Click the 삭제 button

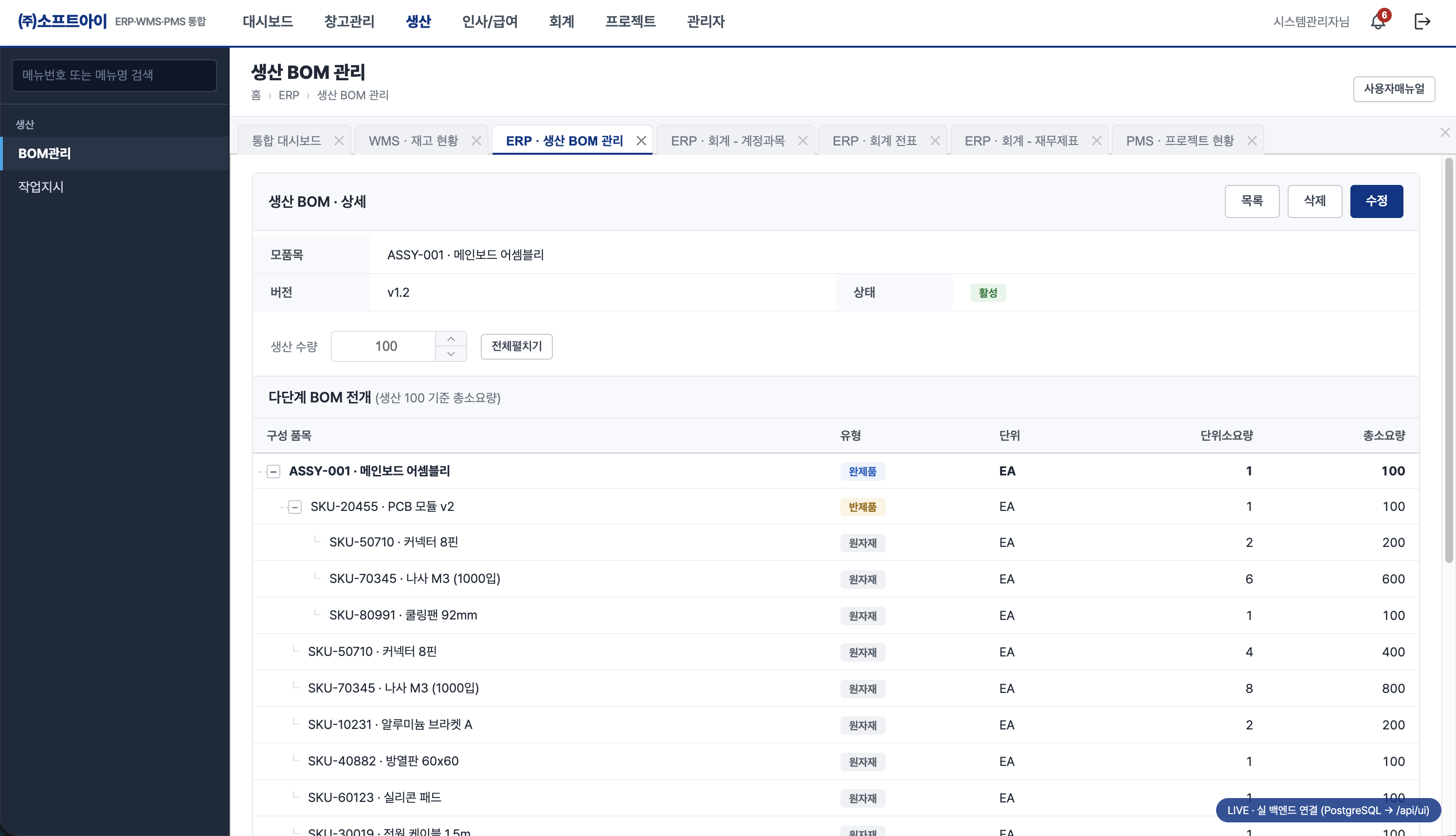1314,201
